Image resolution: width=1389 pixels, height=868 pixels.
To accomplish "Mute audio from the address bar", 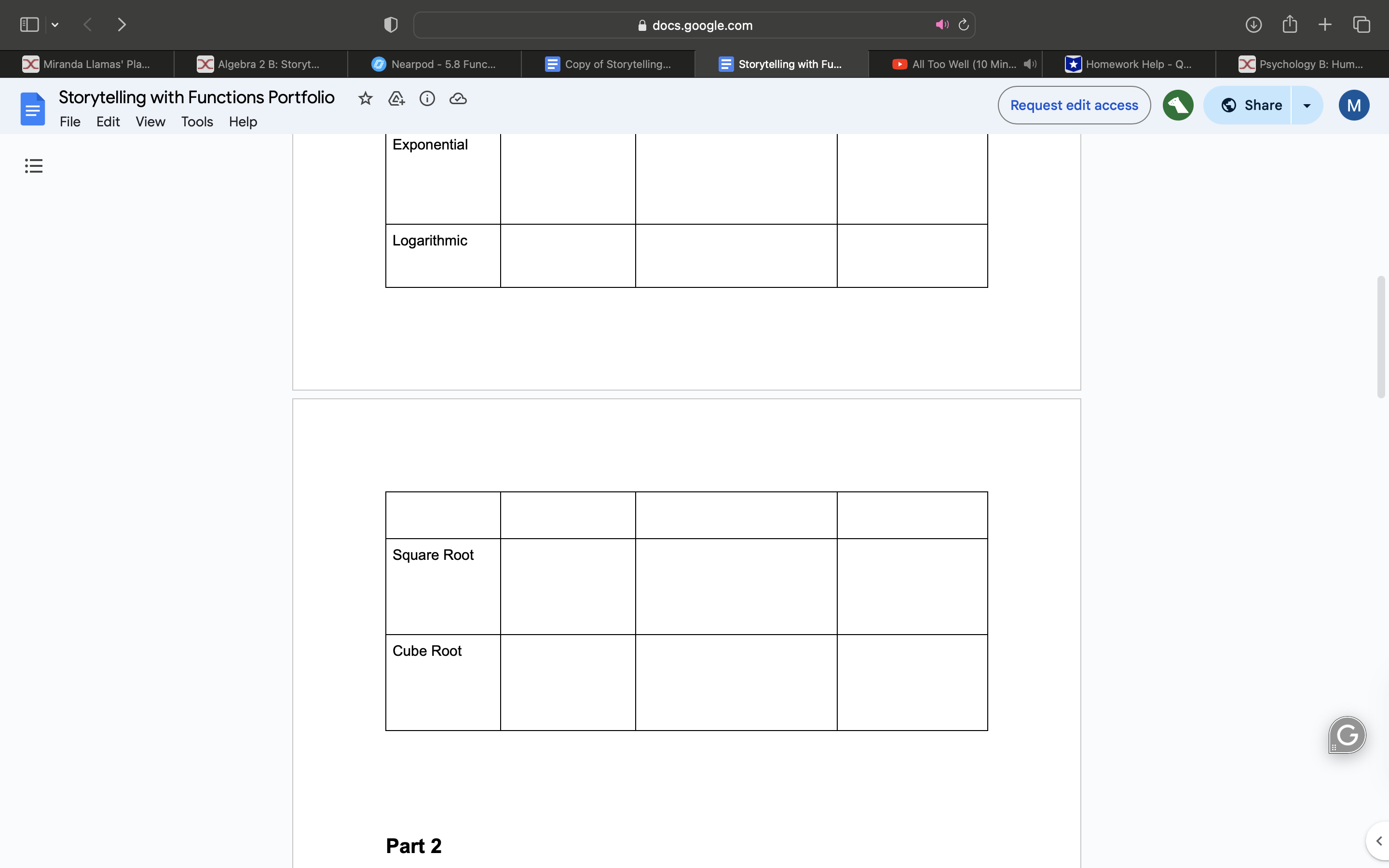I will pyautogui.click(x=941, y=25).
